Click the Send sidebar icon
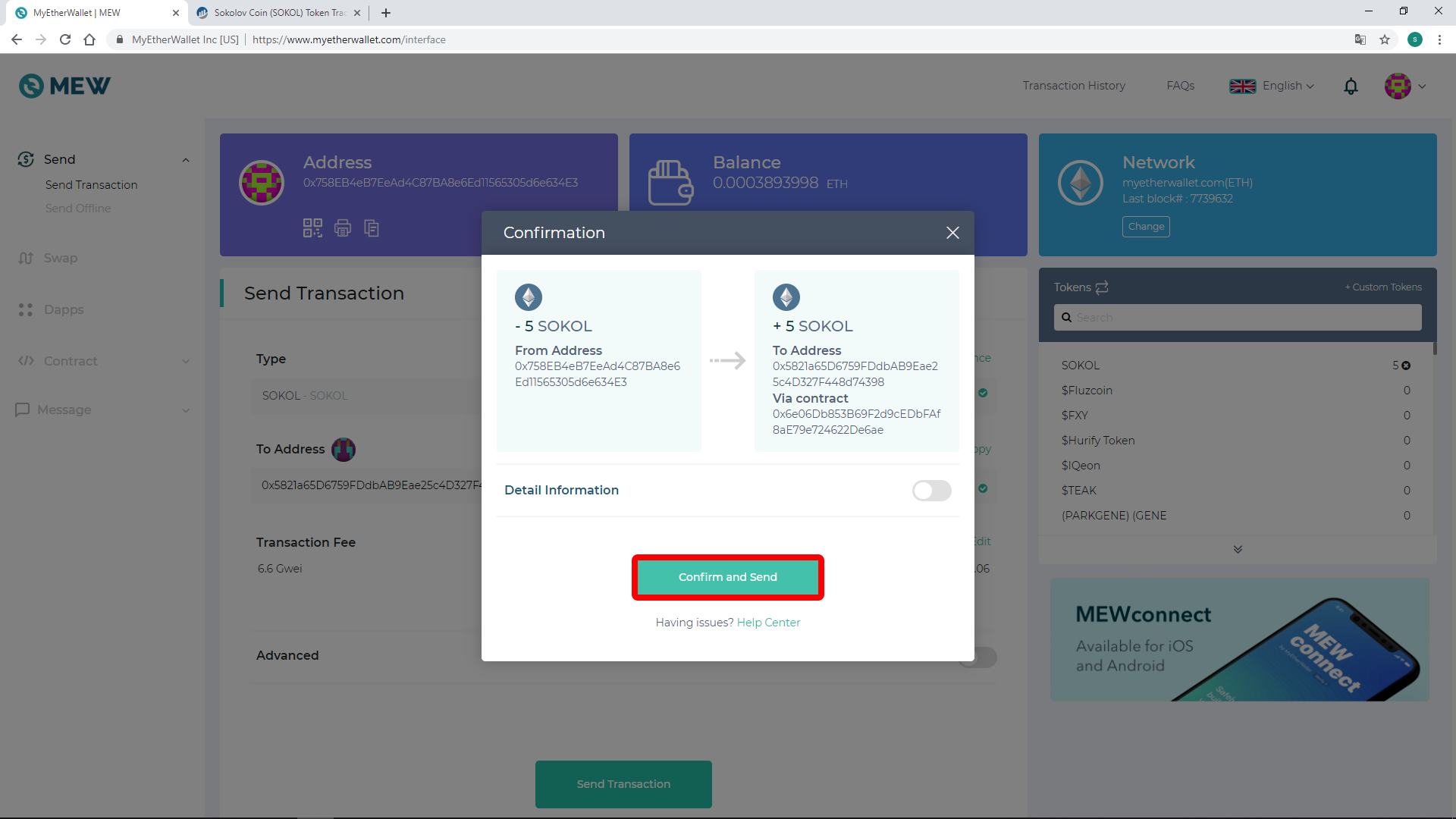This screenshot has height=819, width=1456. [26, 159]
